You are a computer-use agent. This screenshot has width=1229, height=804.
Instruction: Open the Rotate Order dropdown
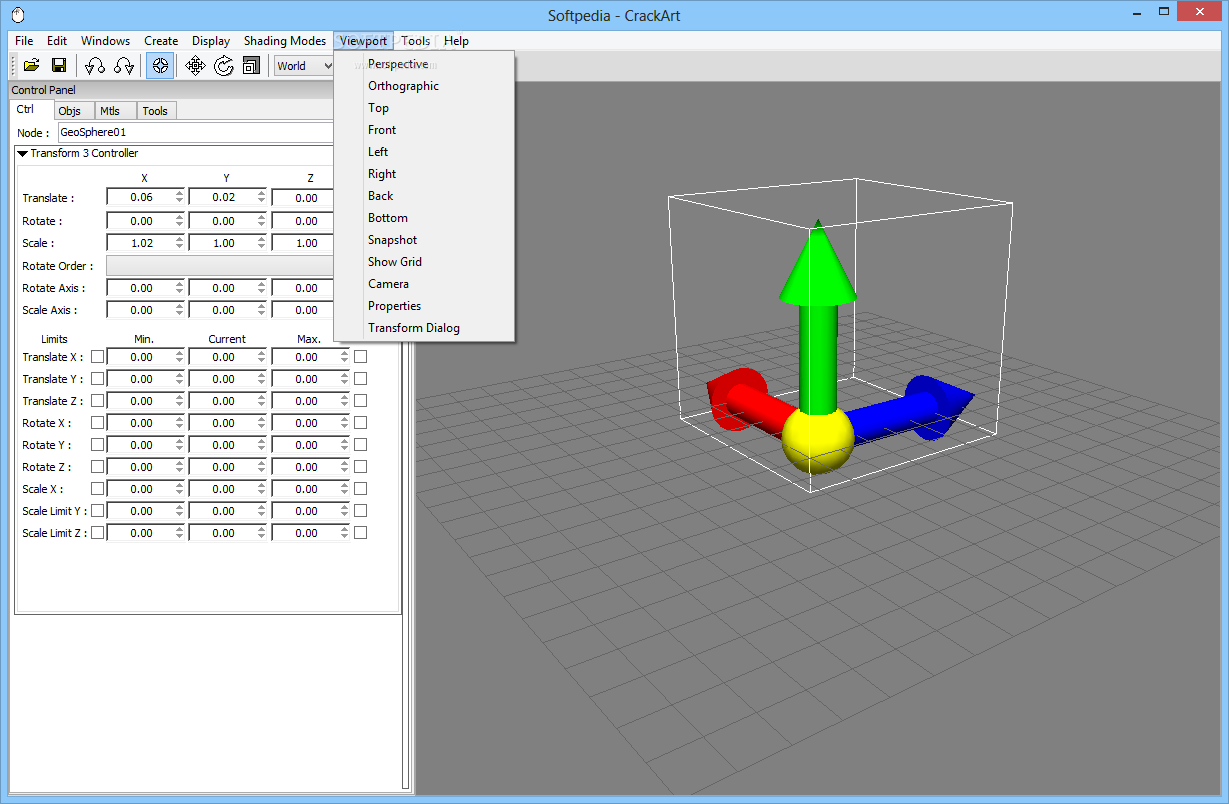tap(220, 266)
